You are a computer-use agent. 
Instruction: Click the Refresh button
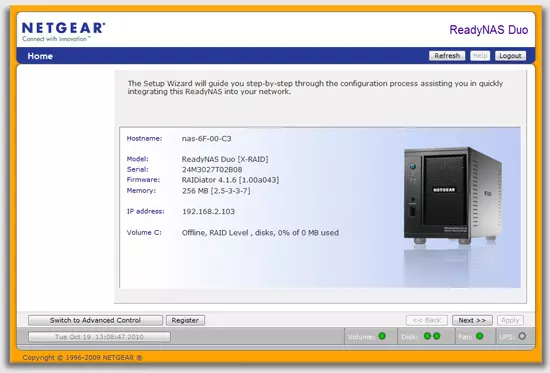[447, 56]
